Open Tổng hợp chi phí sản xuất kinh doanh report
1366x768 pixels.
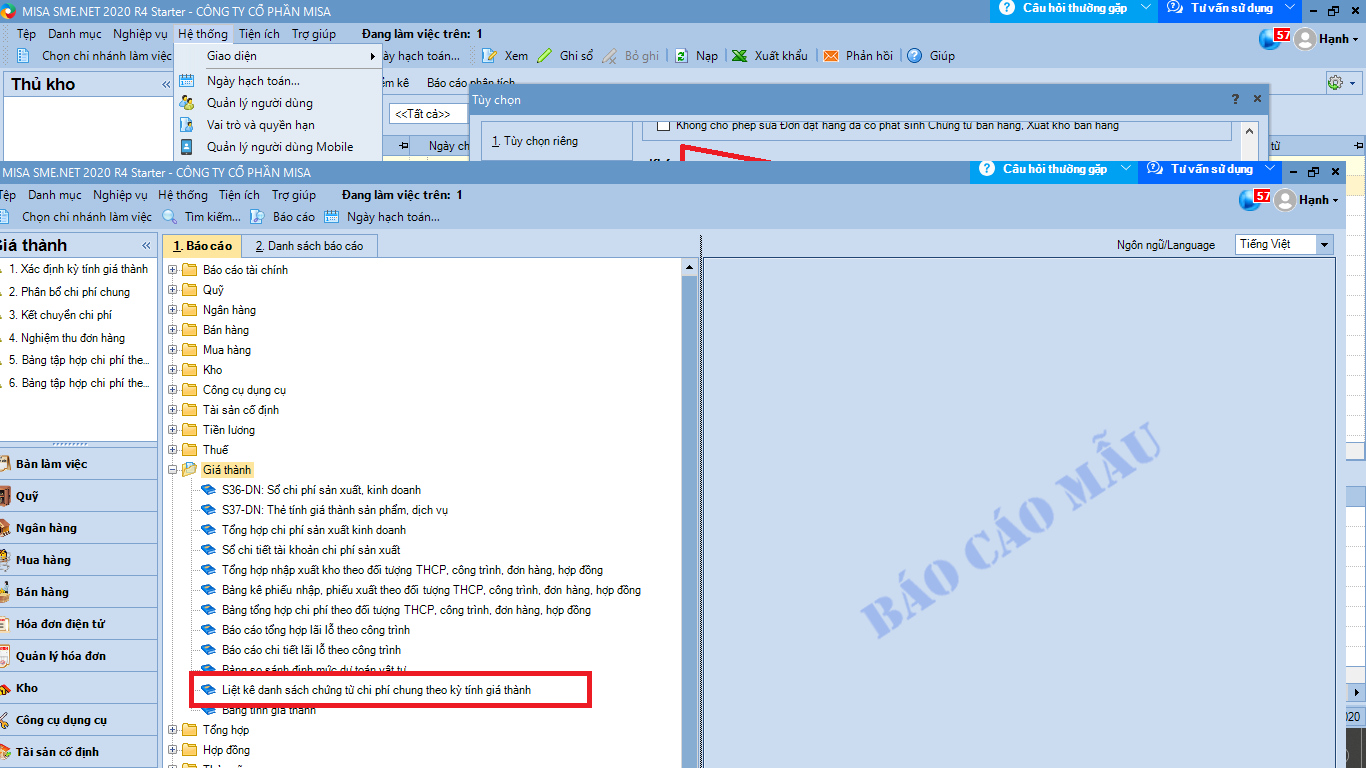[314, 530]
